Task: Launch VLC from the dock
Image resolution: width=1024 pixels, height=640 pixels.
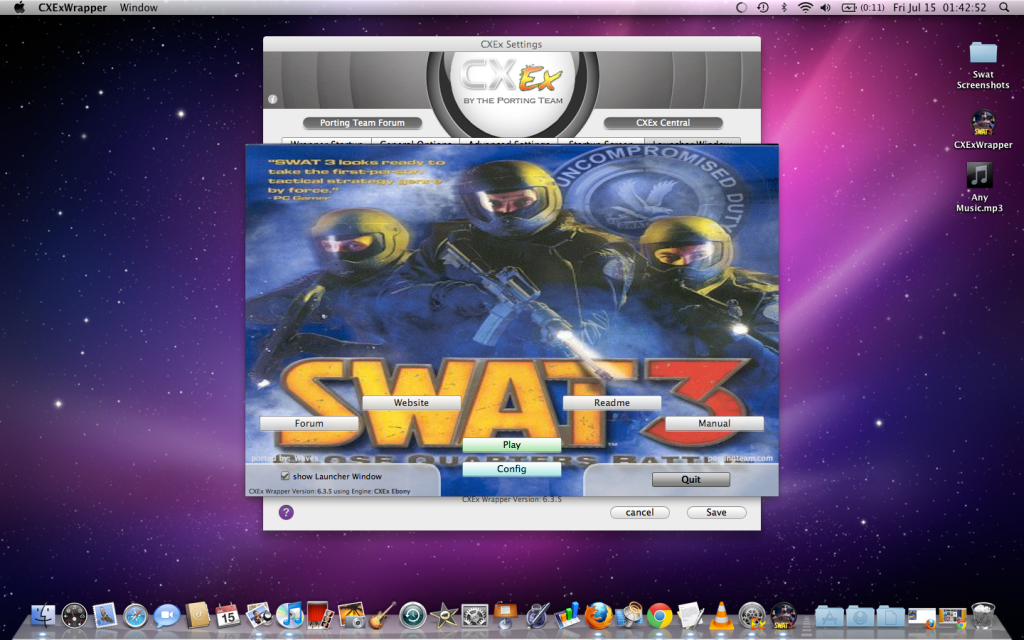Action: point(721,615)
